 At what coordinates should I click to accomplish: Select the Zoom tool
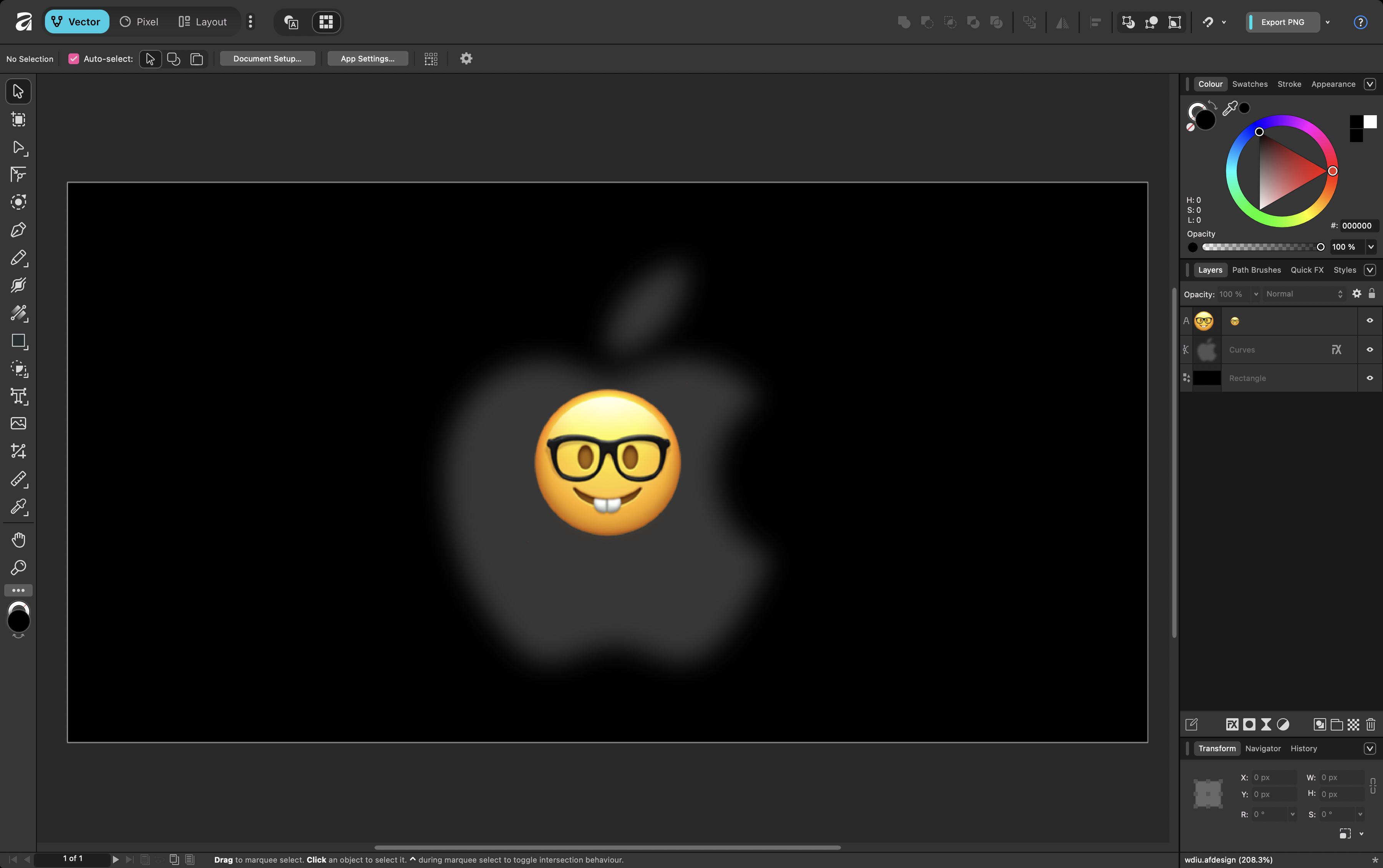click(18, 567)
